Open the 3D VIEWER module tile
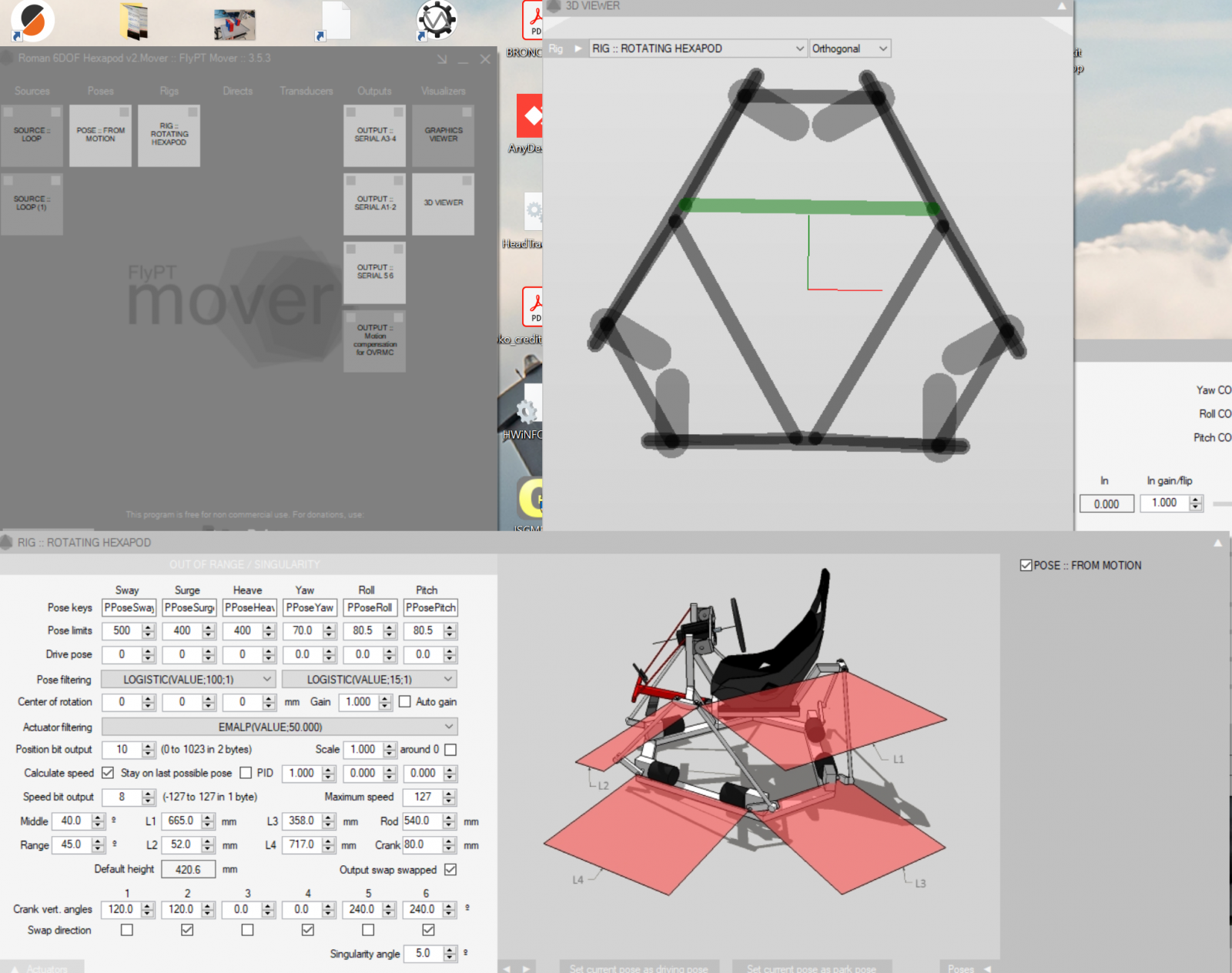1232x973 pixels. (x=444, y=204)
